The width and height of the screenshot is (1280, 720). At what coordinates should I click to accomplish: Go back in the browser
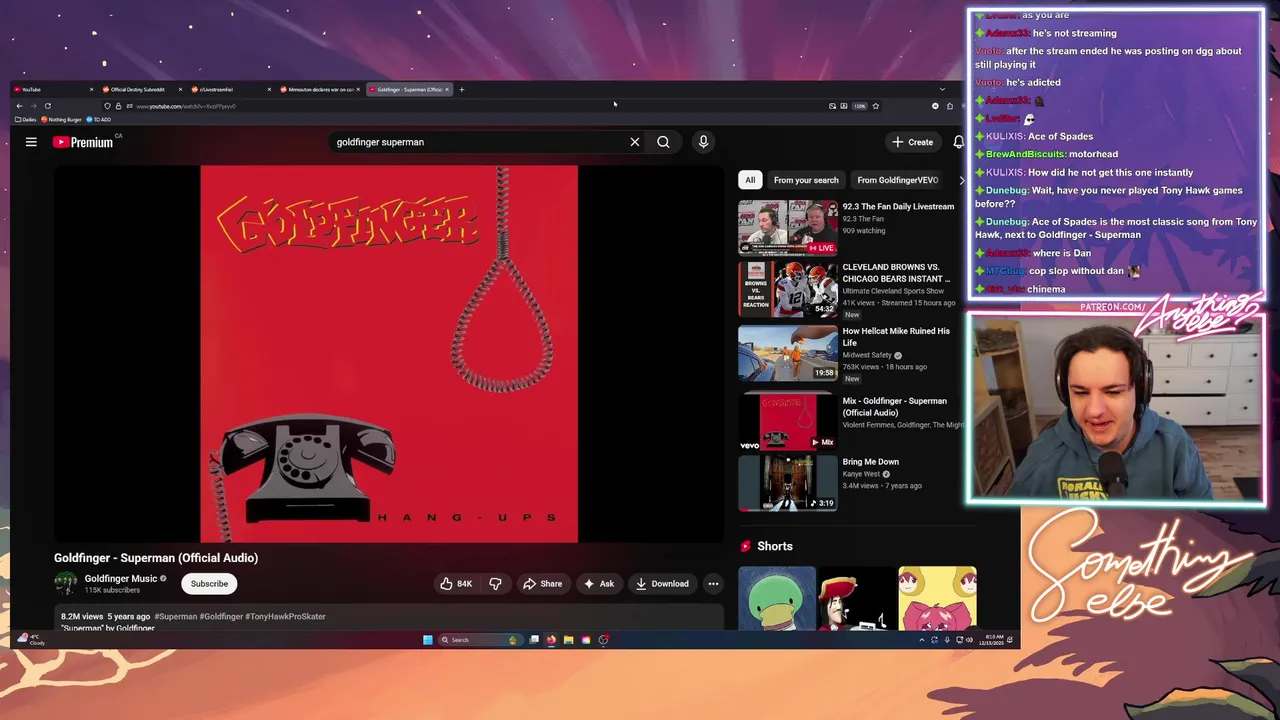pyautogui.click(x=19, y=106)
